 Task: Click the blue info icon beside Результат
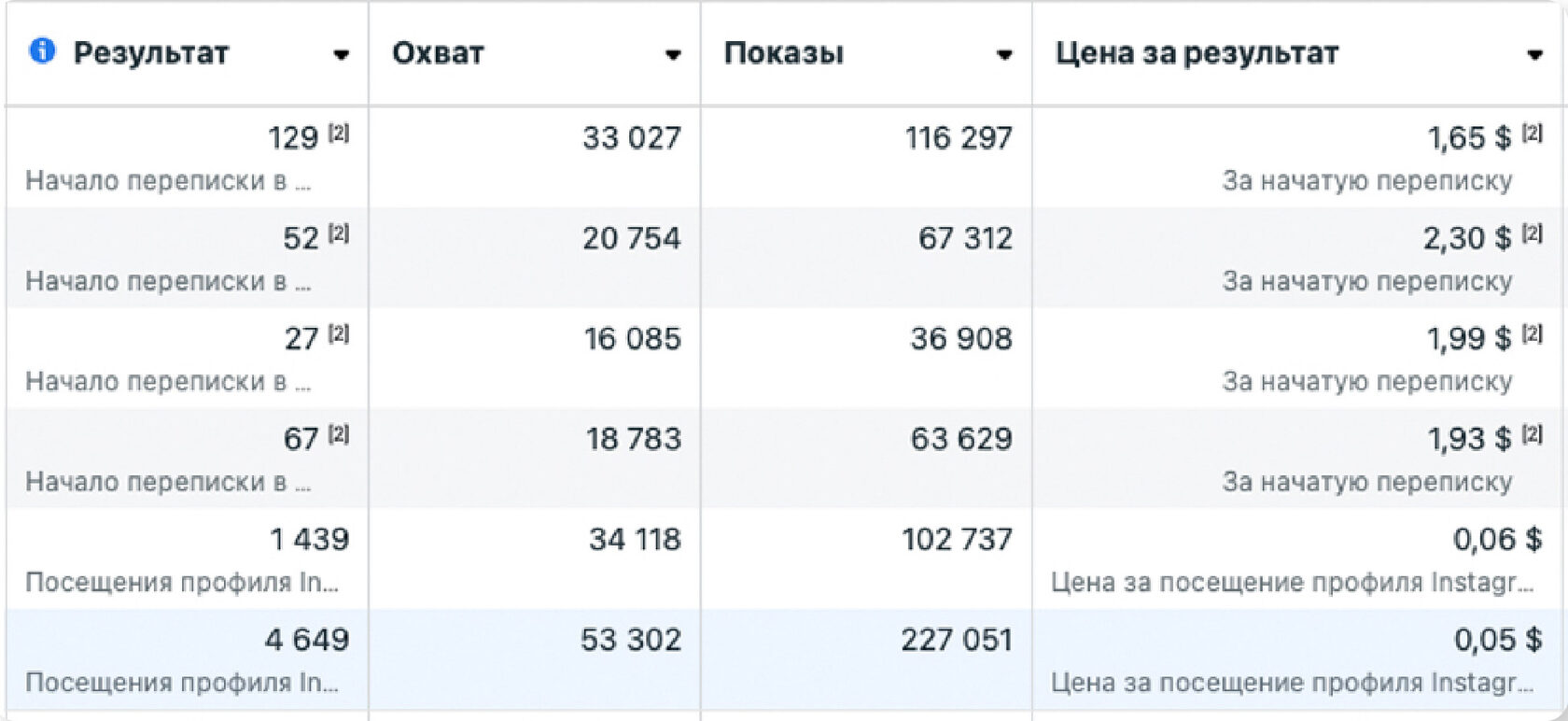pos(42,50)
